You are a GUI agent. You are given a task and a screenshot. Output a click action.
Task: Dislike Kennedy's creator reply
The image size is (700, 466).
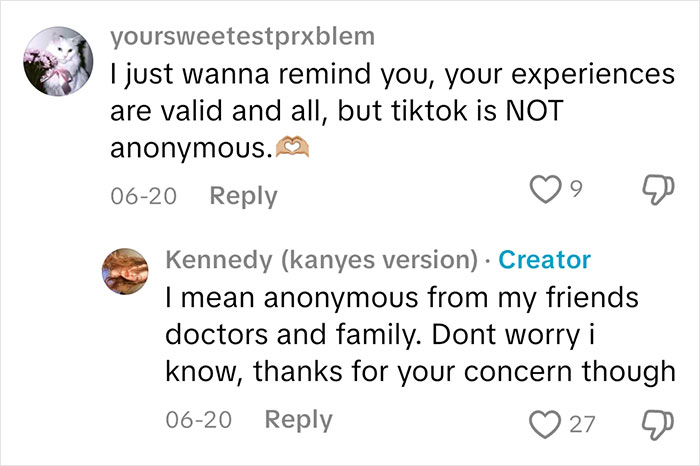pos(658,425)
